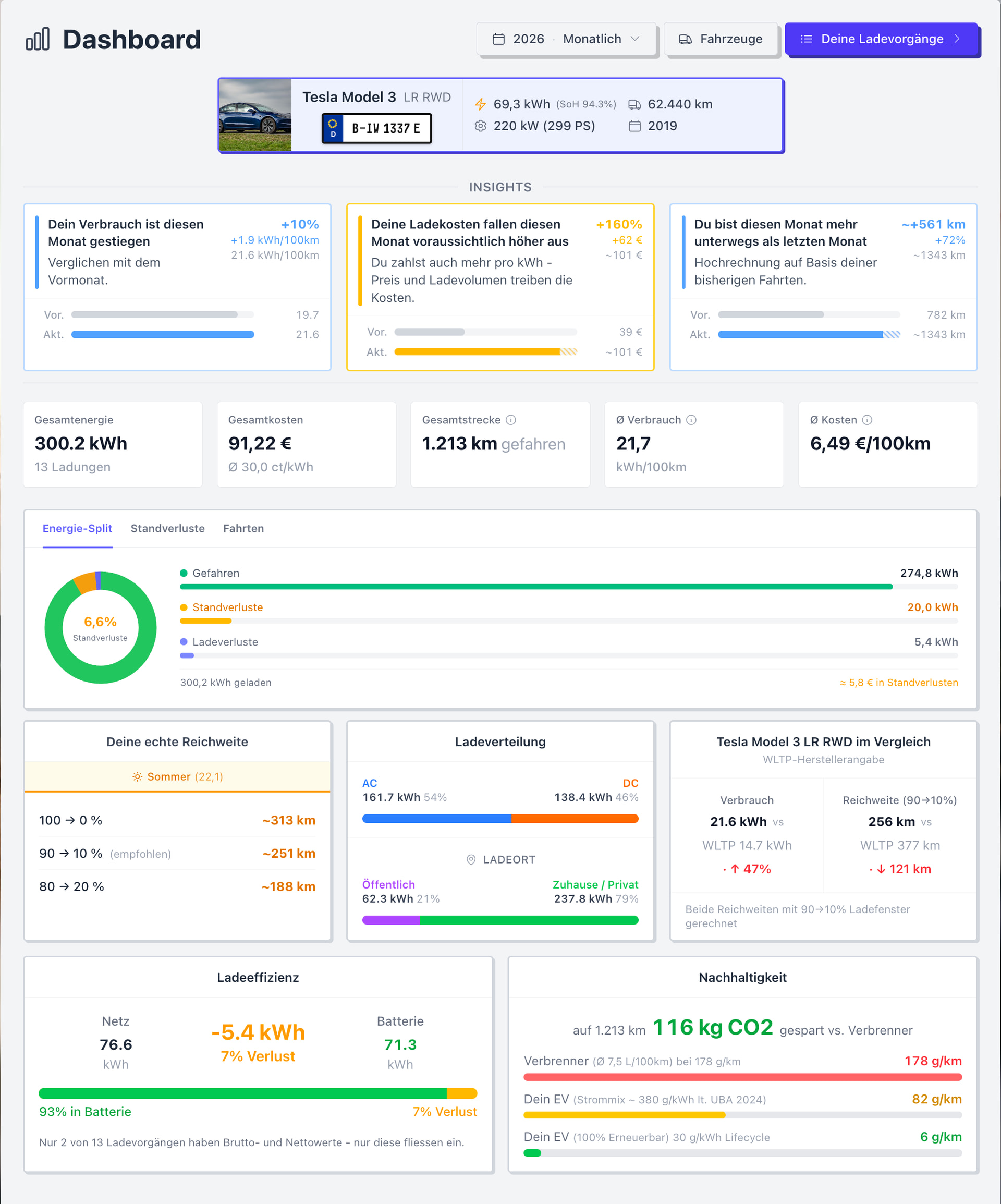Viewport: 1001px width, 1204px height.
Task: Open Deine Ladevorgänge list
Action: point(881,39)
